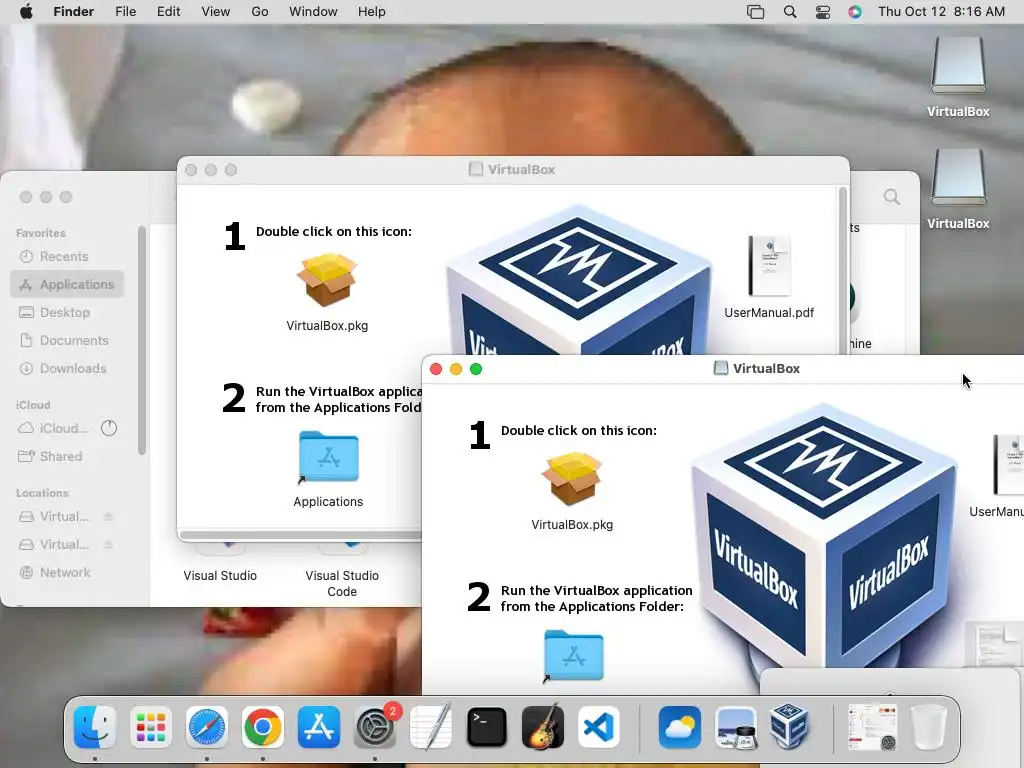Select Shared in the Finder sidebar

coord(67,456)
